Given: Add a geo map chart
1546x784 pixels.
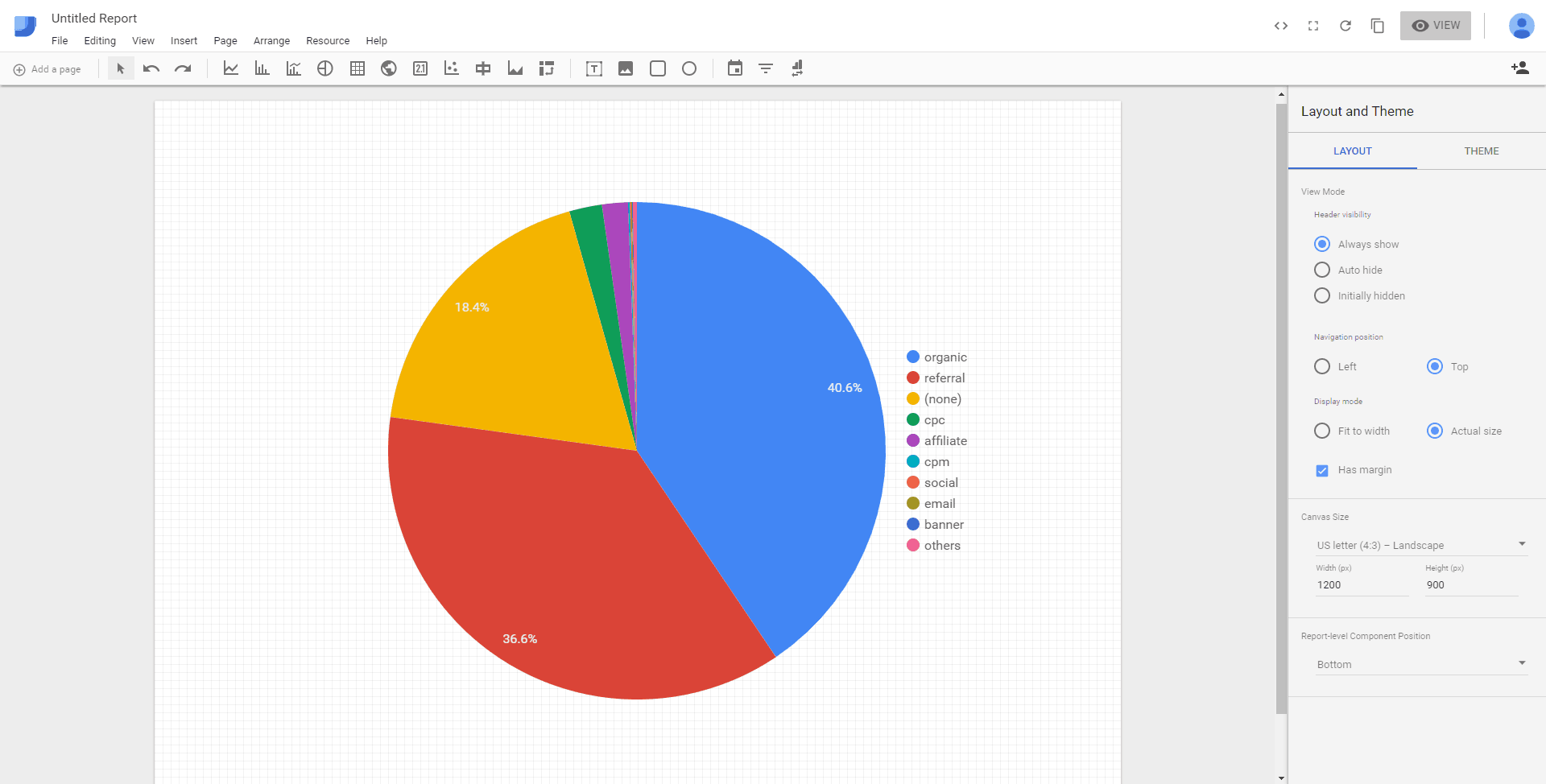Looking at the screenshot, I should click(389, 68).
